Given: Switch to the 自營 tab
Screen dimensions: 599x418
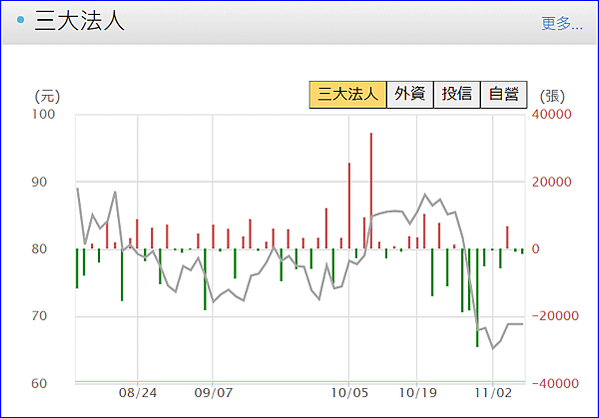Looking at the screenshot, I should tap(504, 94).
